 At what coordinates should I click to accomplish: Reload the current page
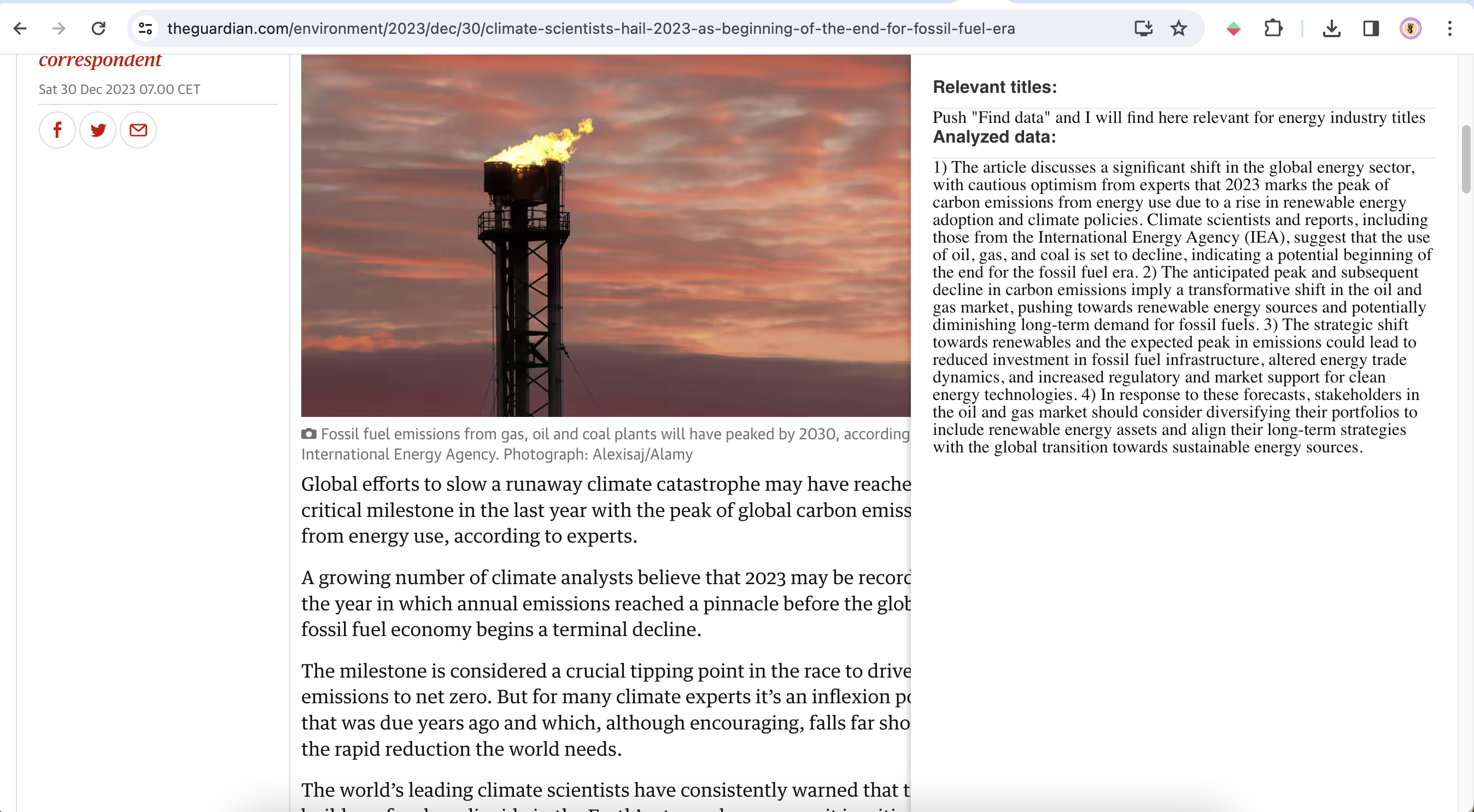98,28
